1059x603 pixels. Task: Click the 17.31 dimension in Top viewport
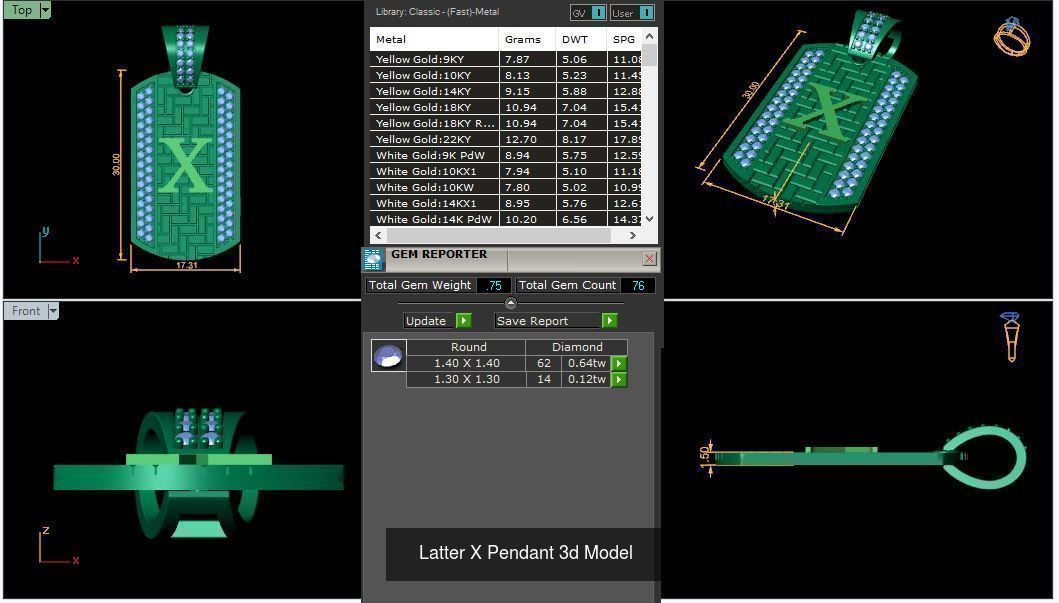[x=186, y=265]
